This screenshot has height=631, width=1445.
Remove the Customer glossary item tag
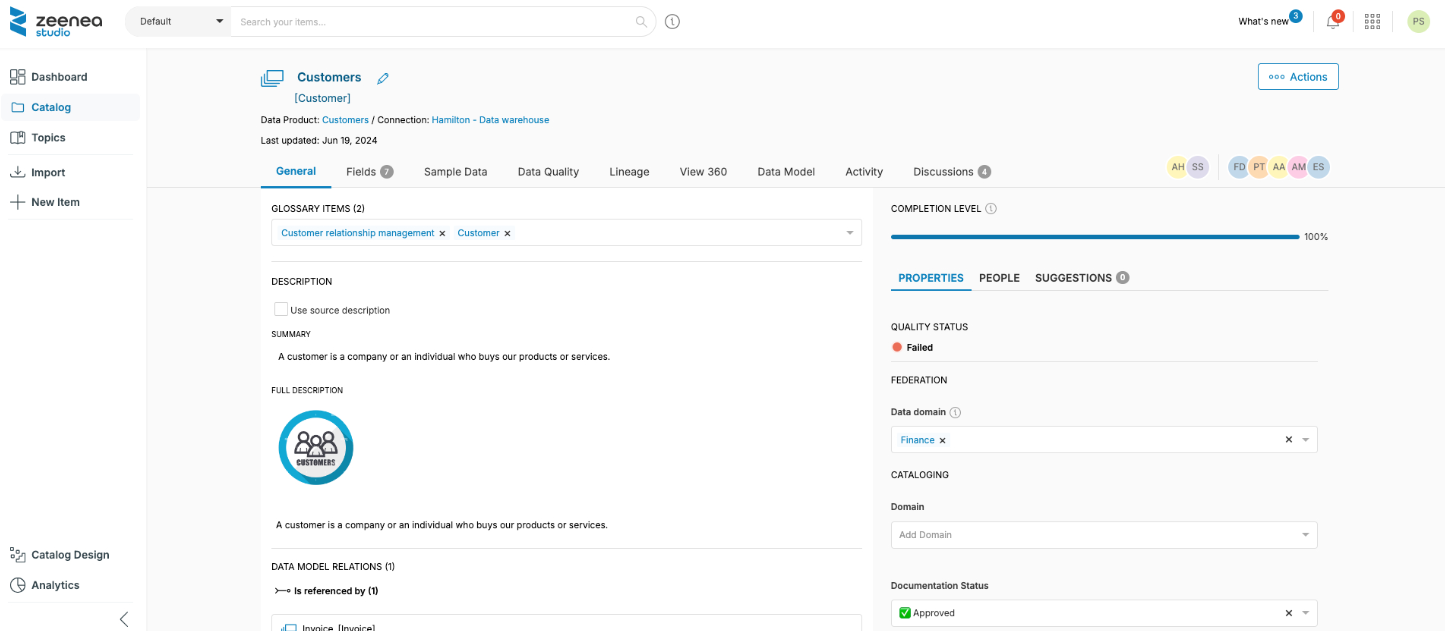point(507,233)
